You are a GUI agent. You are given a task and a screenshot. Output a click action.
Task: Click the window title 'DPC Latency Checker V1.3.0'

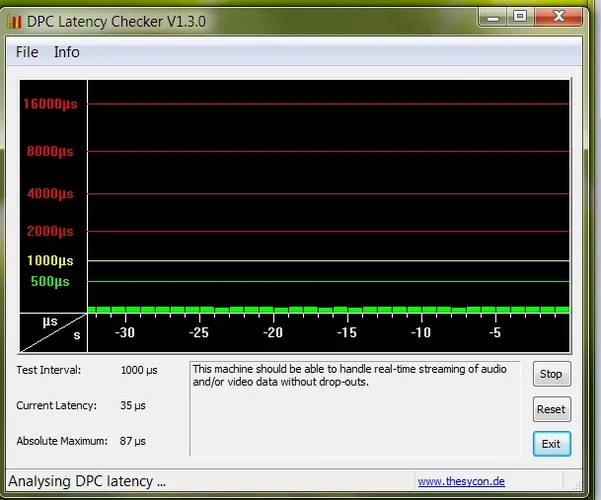click(x=117, y=21)
